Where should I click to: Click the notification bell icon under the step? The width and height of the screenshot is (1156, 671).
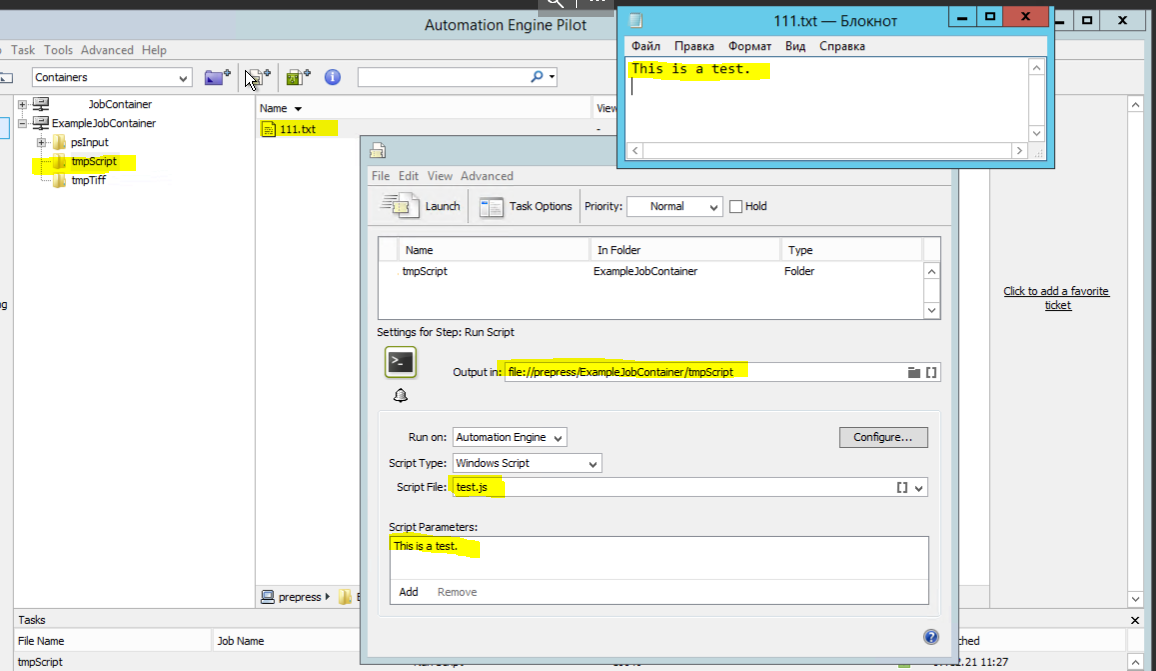(400, 396)
